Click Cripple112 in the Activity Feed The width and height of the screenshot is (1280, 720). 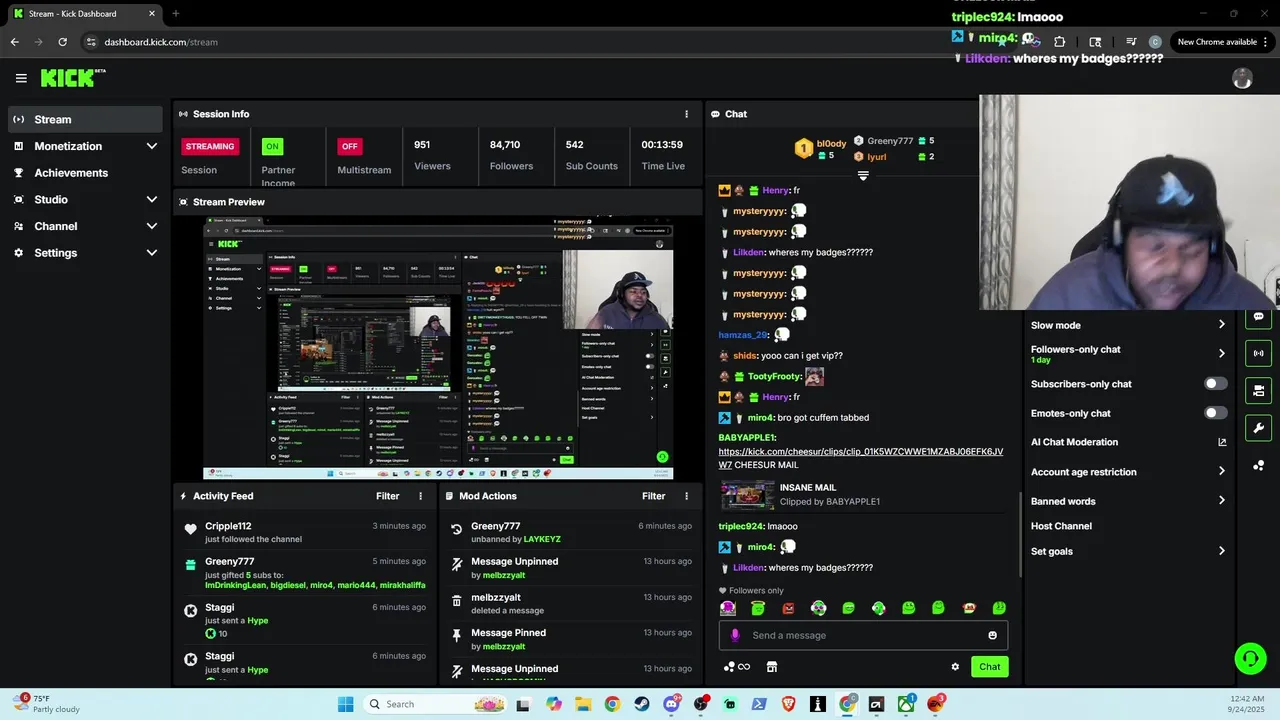tap(228, 526)
